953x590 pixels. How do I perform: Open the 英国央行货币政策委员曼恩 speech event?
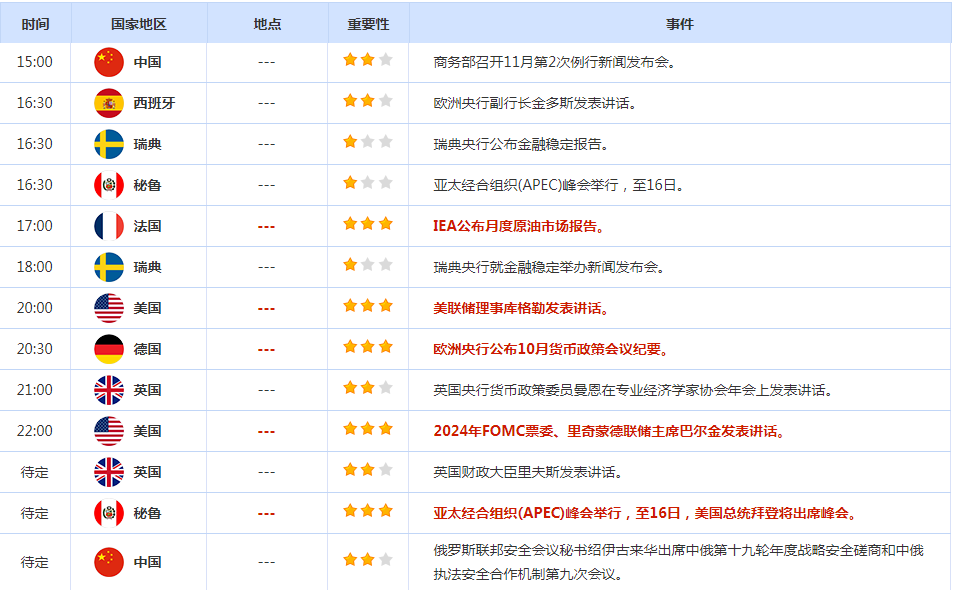tap(633, 390)
